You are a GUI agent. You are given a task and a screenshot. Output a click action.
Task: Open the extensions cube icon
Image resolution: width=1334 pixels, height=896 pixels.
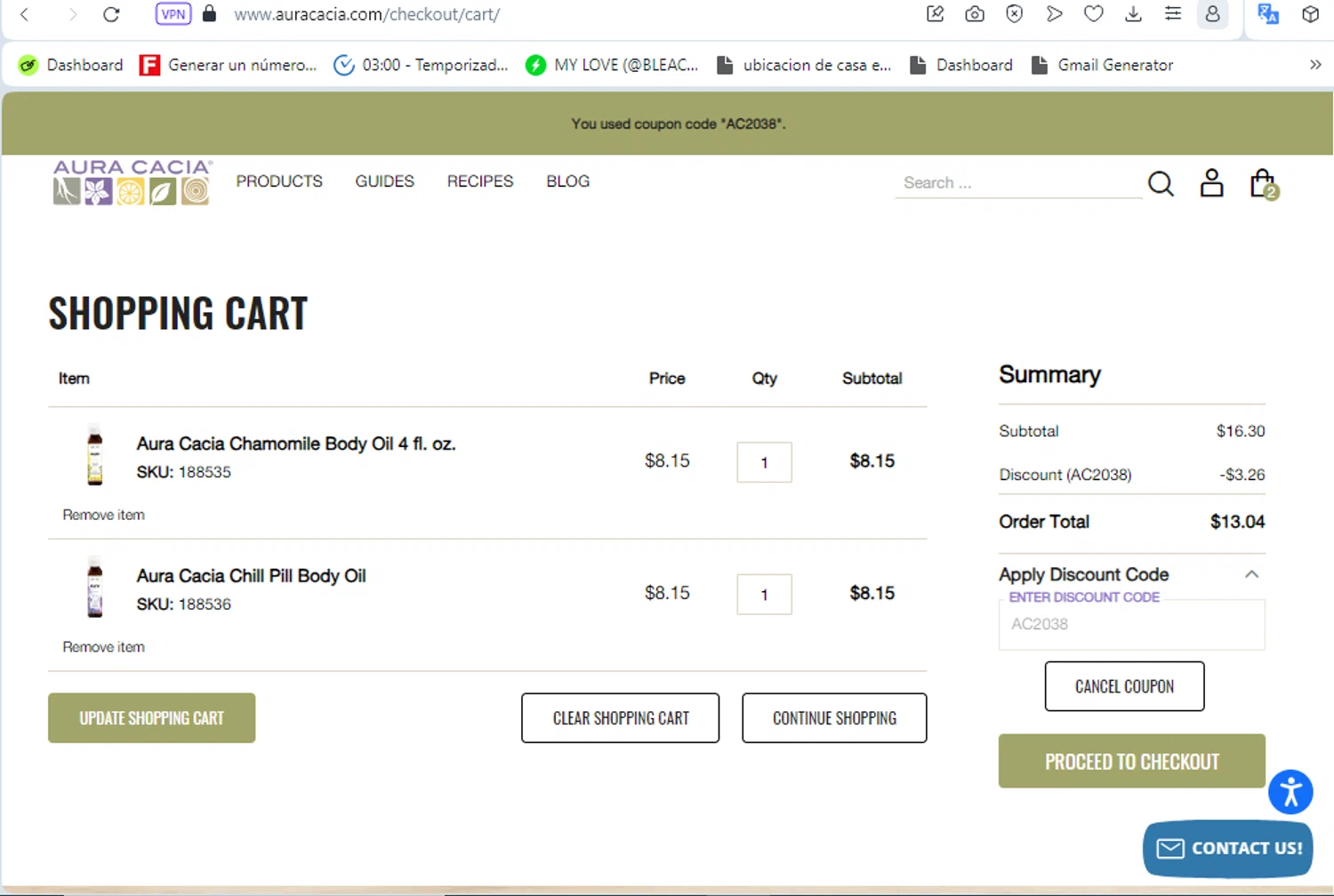point(1310,14)
